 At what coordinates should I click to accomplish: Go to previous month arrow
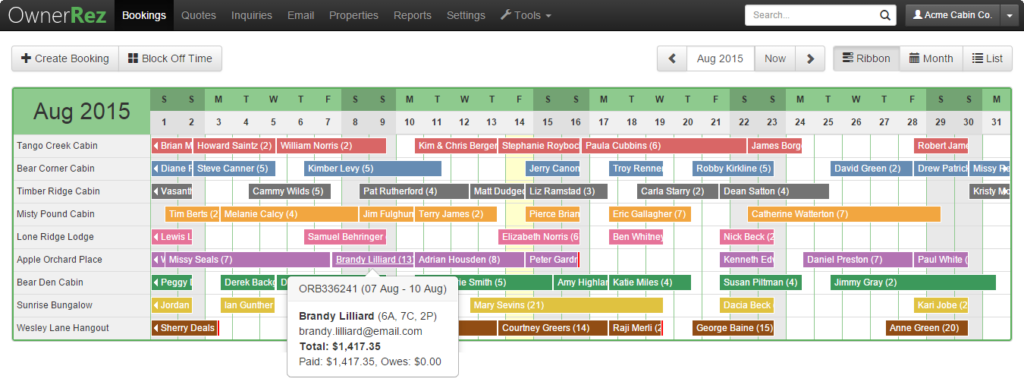(672, 59)
